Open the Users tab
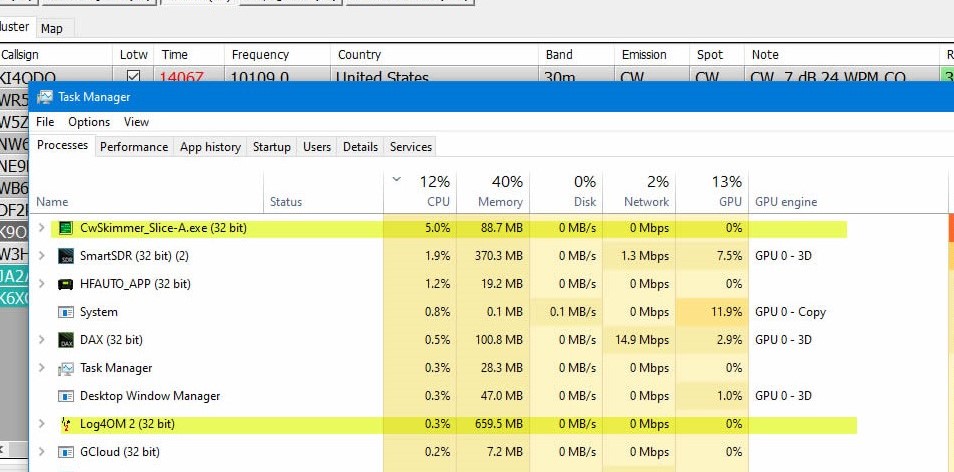This screenshot has height=472, width=954. (317, 147)
